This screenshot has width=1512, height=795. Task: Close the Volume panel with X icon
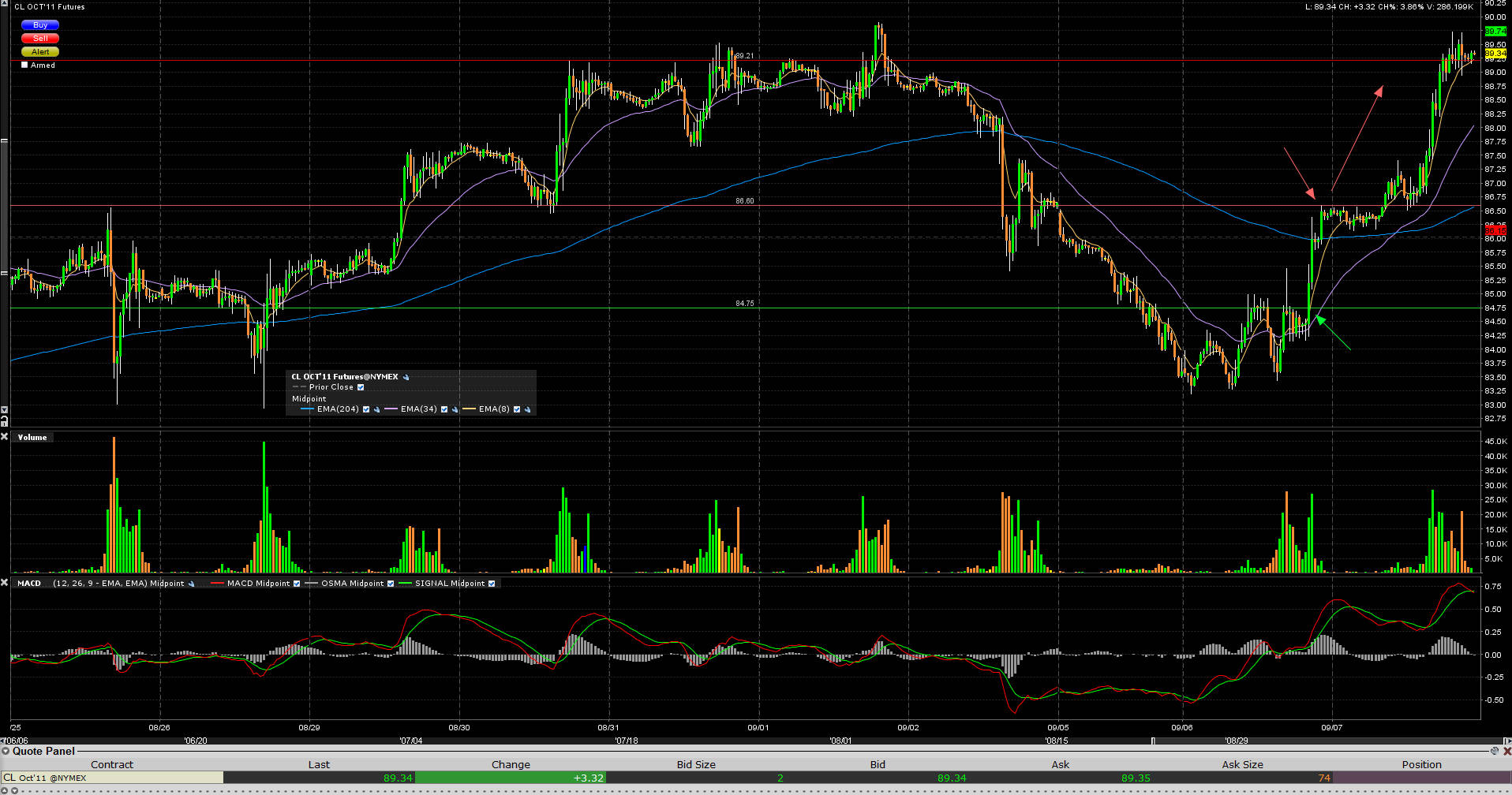5,437
